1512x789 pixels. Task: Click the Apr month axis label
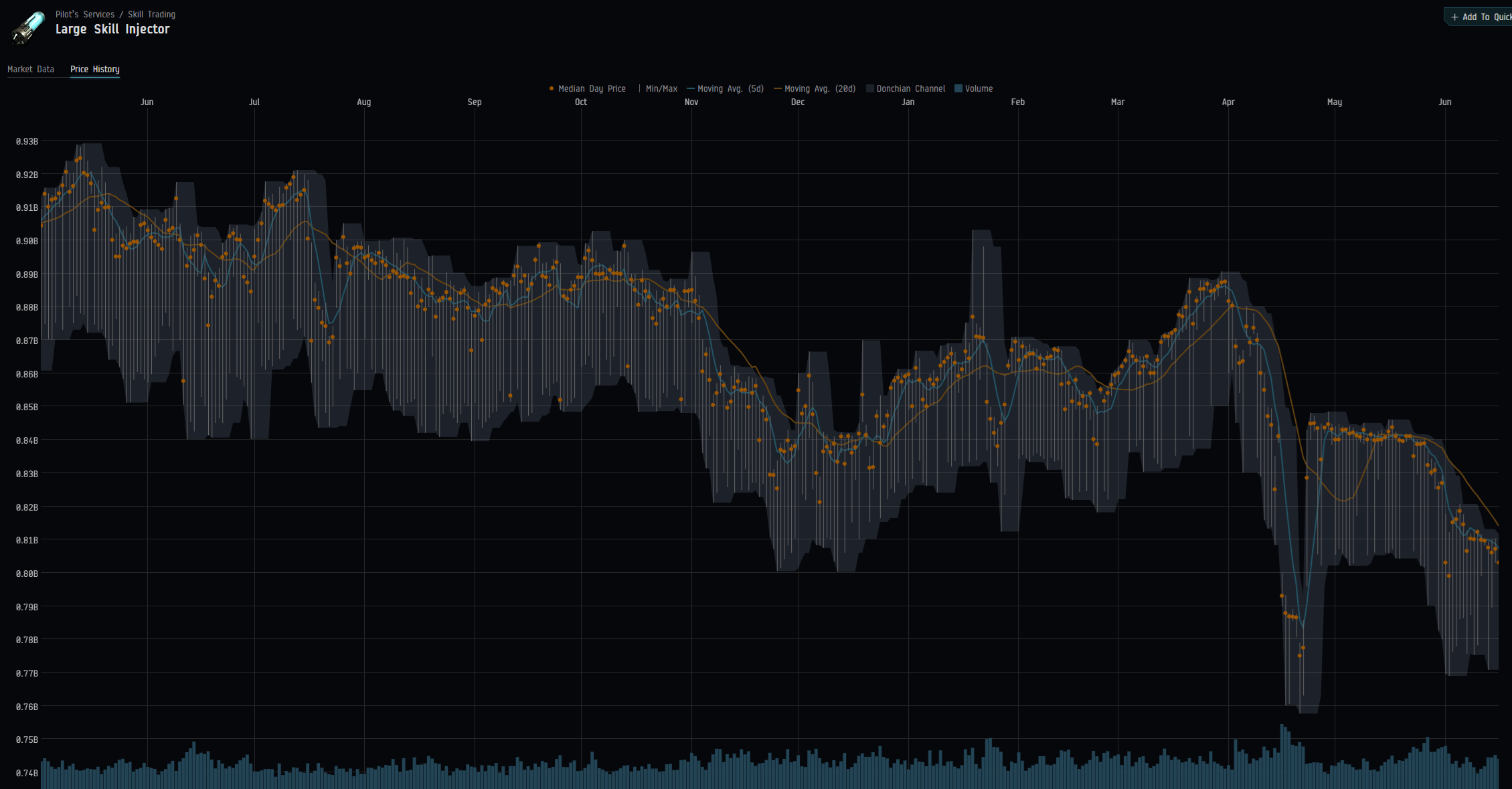[x=1228, y=102]
